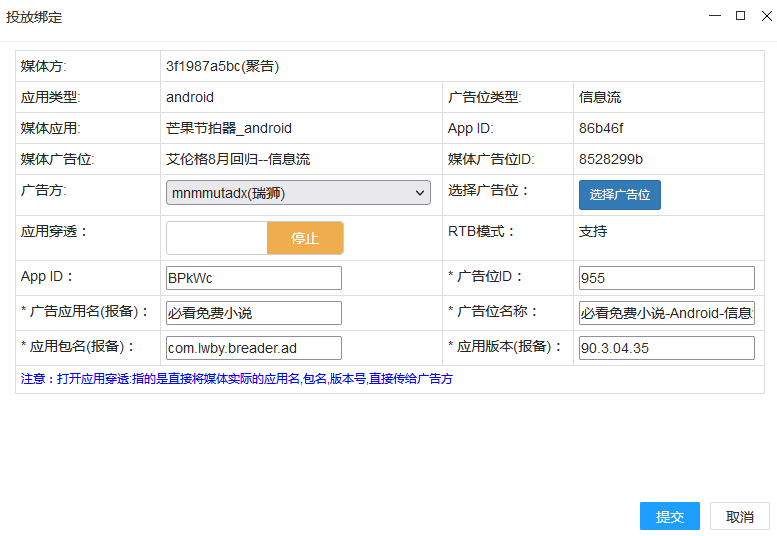Click the 广告位类型 value 信息流
This screenshot has width=777, height=536.
600,97
